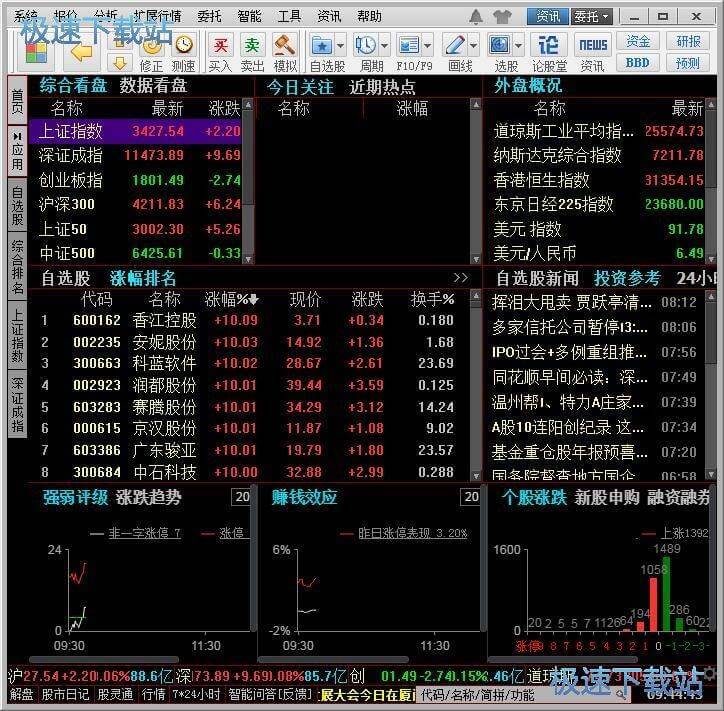Expand the 自选股 toolbar dropdown arrow
The height and width of the screenshot is (711, 724).
[x=340, y=46]
